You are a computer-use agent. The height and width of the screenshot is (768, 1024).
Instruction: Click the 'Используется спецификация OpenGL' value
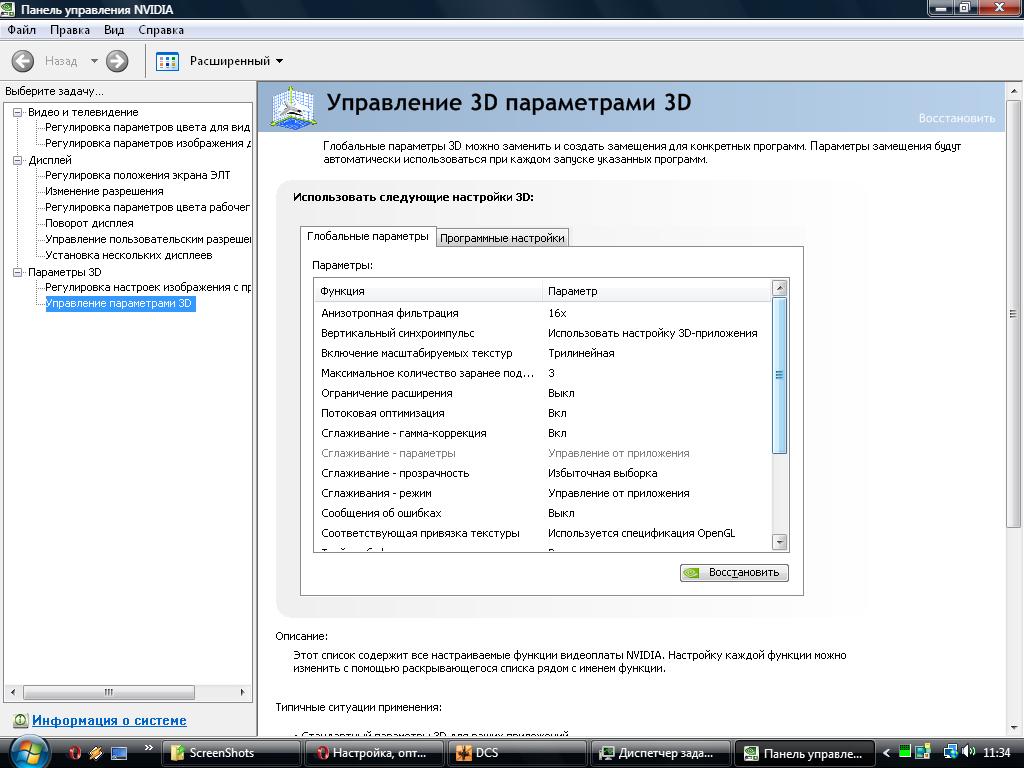click(641, 534)
